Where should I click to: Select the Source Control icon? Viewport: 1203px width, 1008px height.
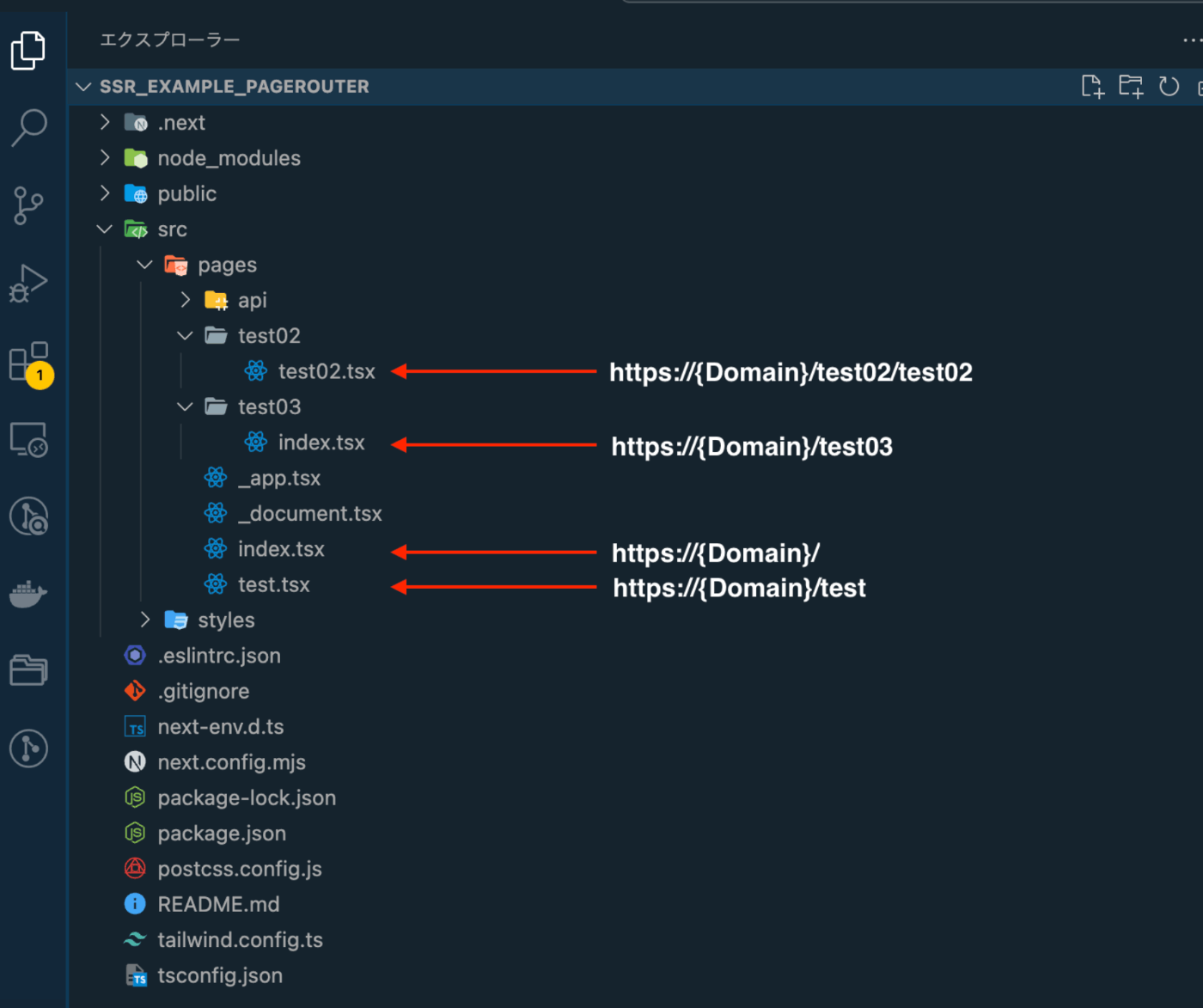pos(28,205)
